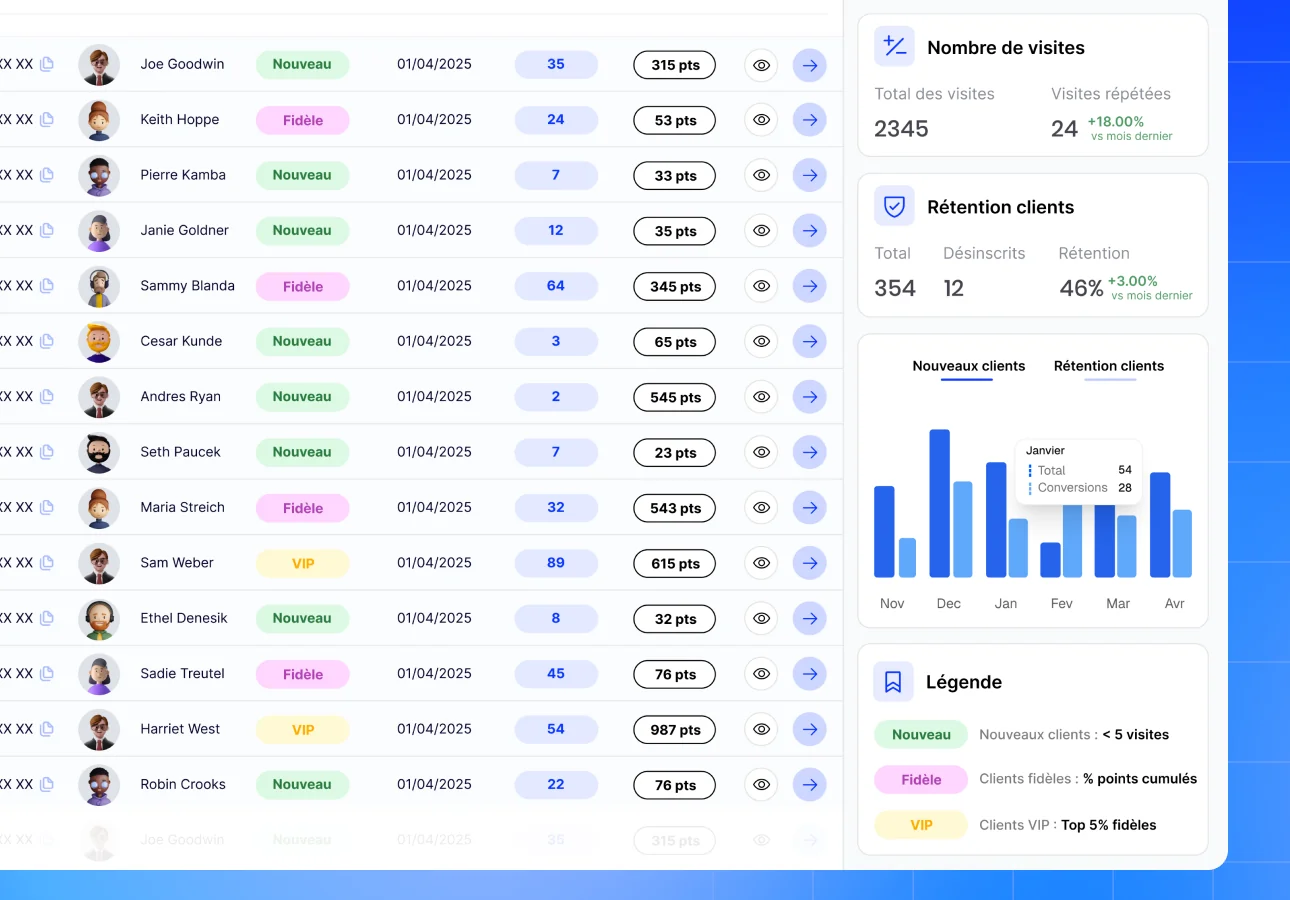The width and height of the screenshot is (1290, 900).
Task: Click the 315 pts badge for Joe Goodwin
Action: pos(675,65)
